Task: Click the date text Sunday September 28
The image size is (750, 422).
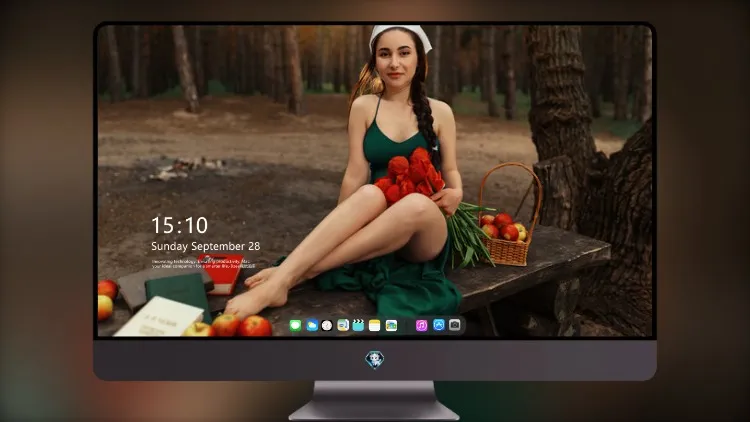Action: 206,246
